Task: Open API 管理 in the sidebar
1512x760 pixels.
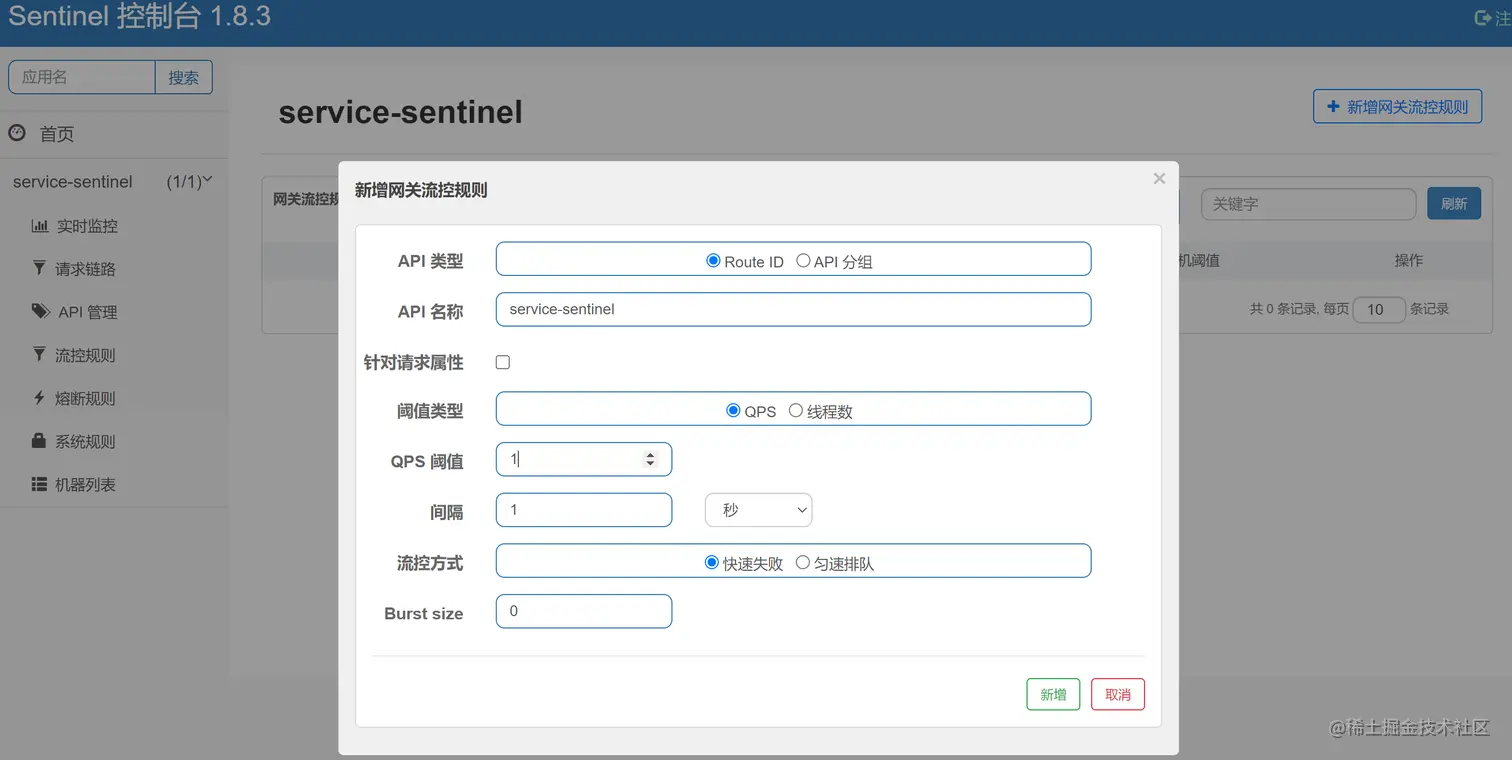Action: pyautogui.click(x=88, y=312)
